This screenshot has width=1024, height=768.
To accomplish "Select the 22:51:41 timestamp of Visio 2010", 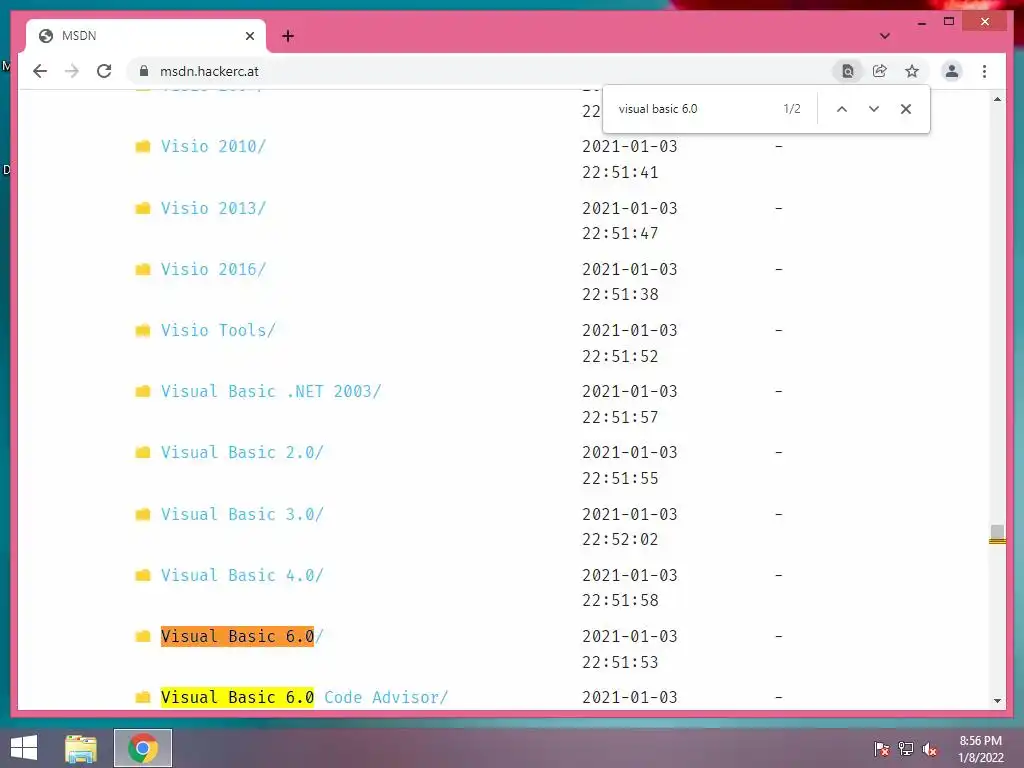I will (x=620, y=172).
